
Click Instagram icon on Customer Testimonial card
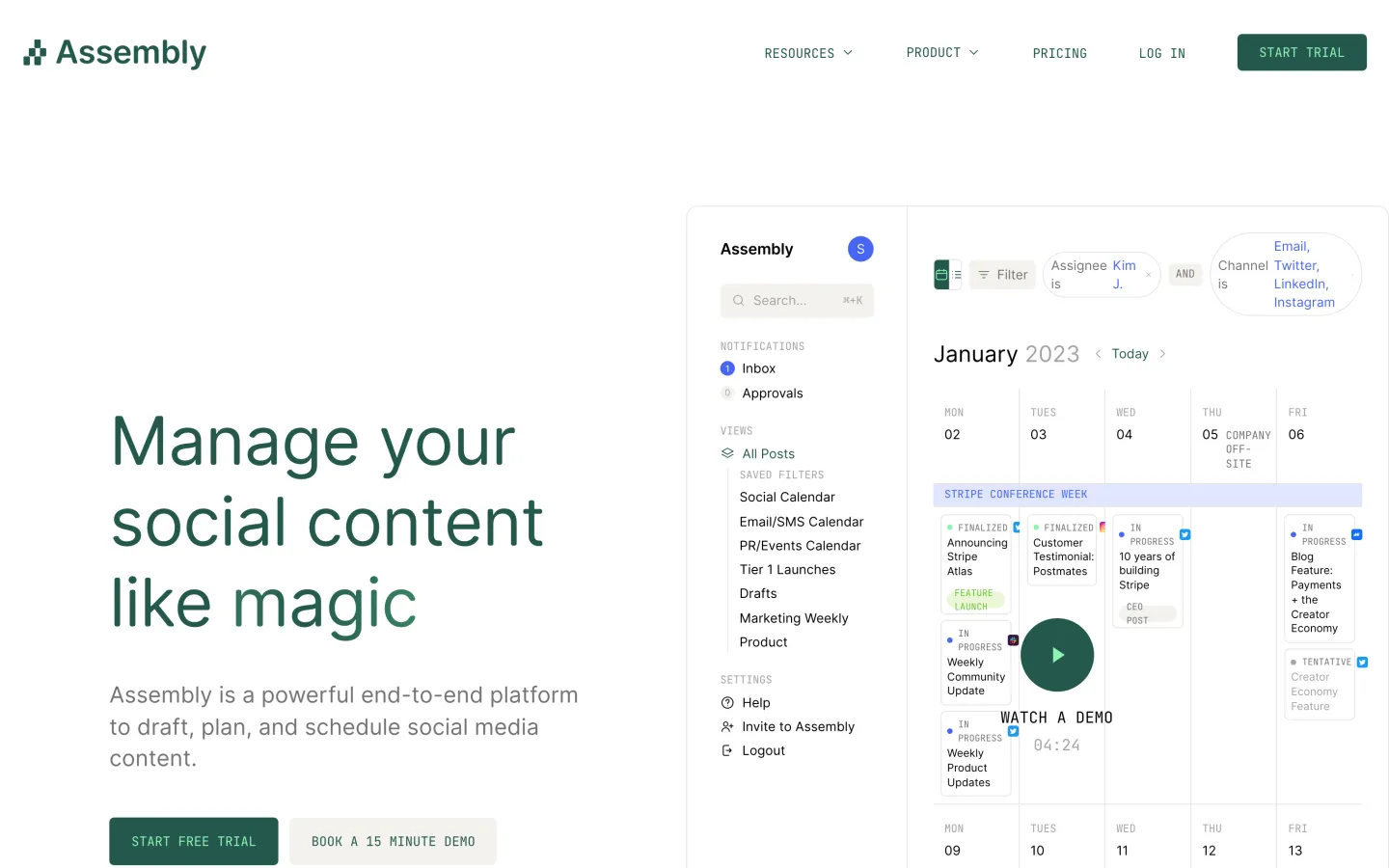pyautogui.click(x=1103, y=528)
